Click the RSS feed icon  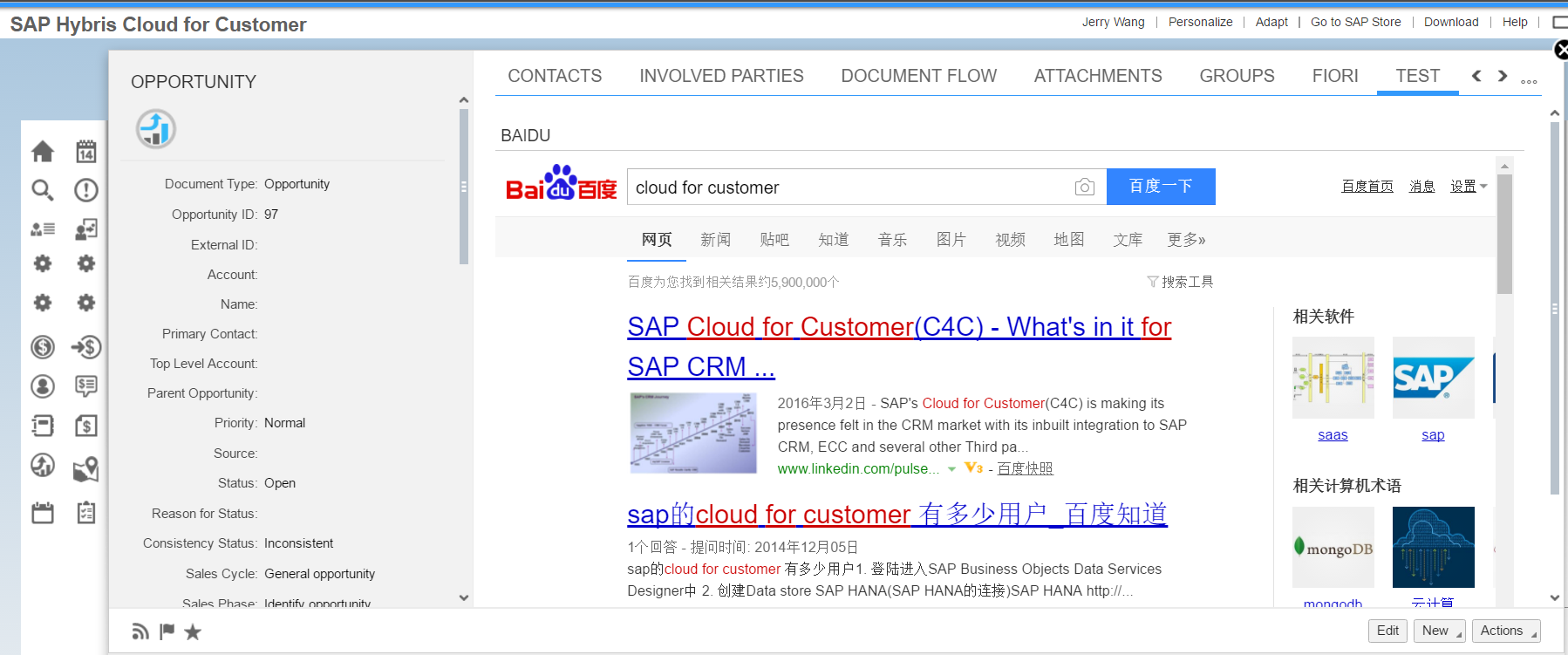[x=140, y=631]
